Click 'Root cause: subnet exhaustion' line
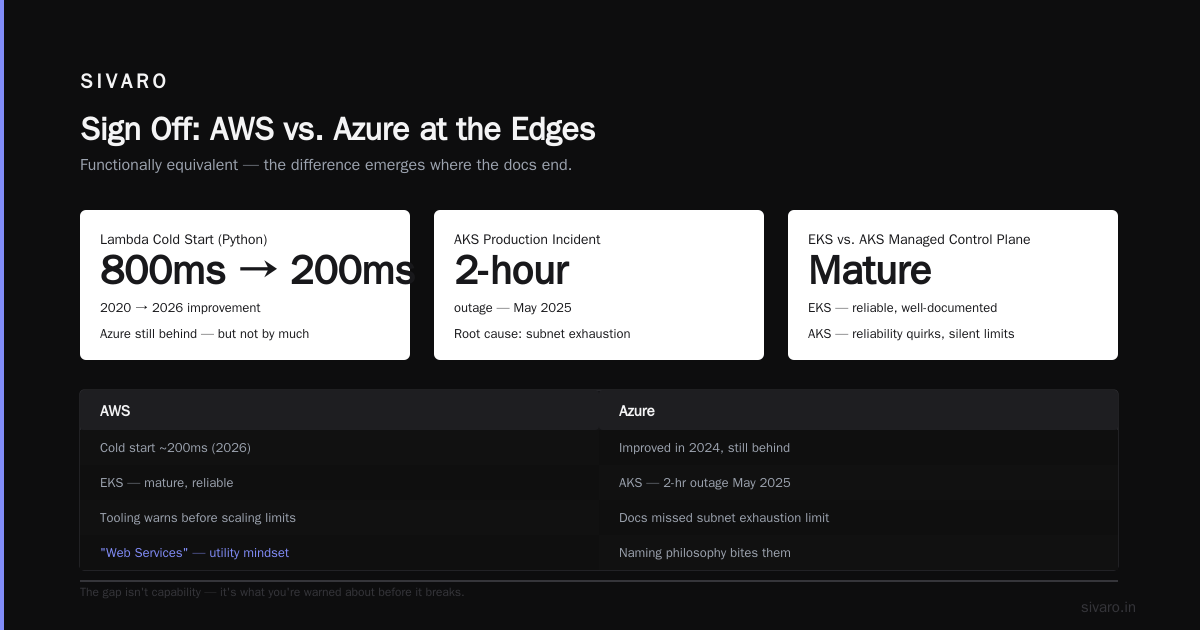 542,334
